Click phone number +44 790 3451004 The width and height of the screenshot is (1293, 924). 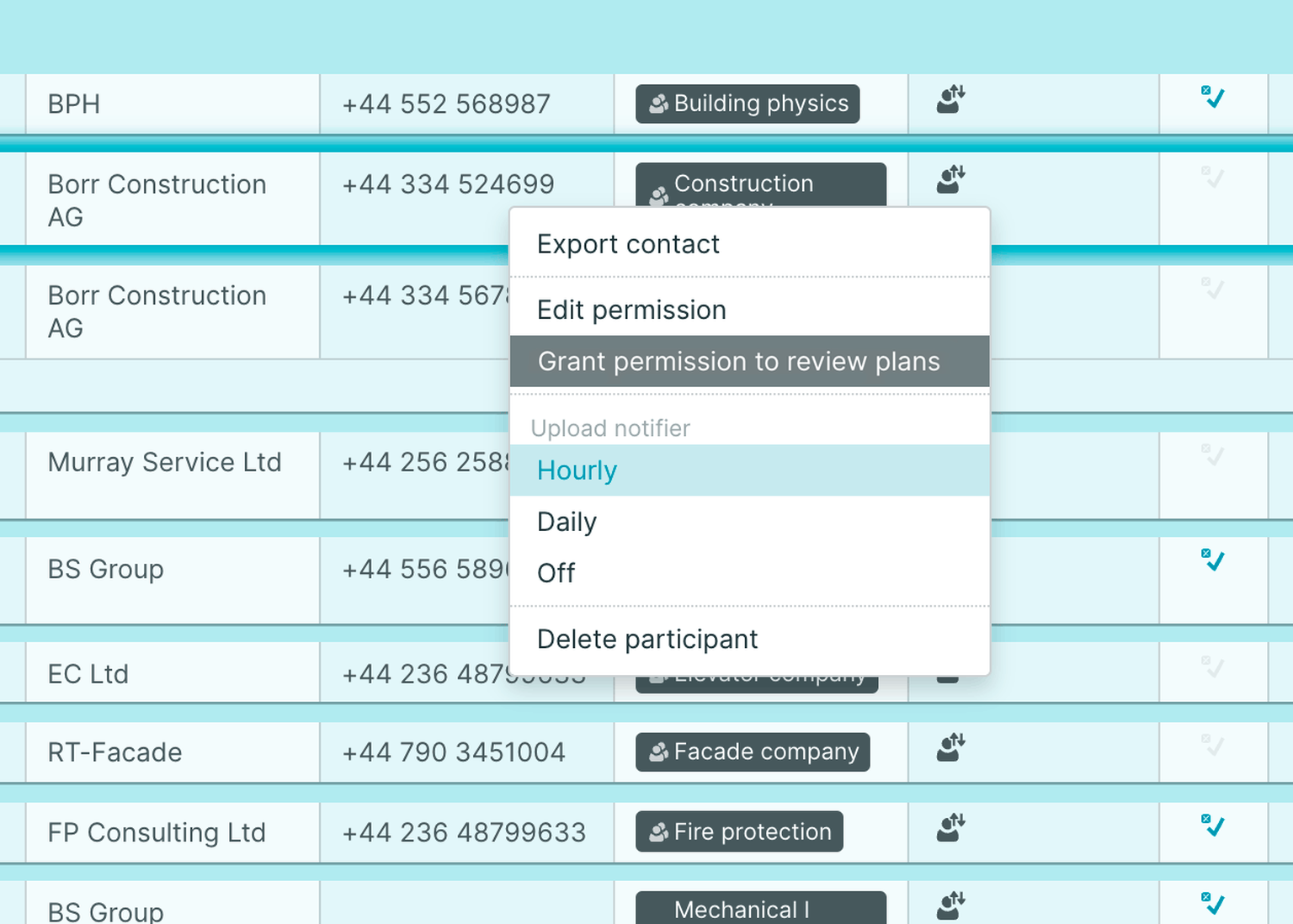(x=454, y=752)
